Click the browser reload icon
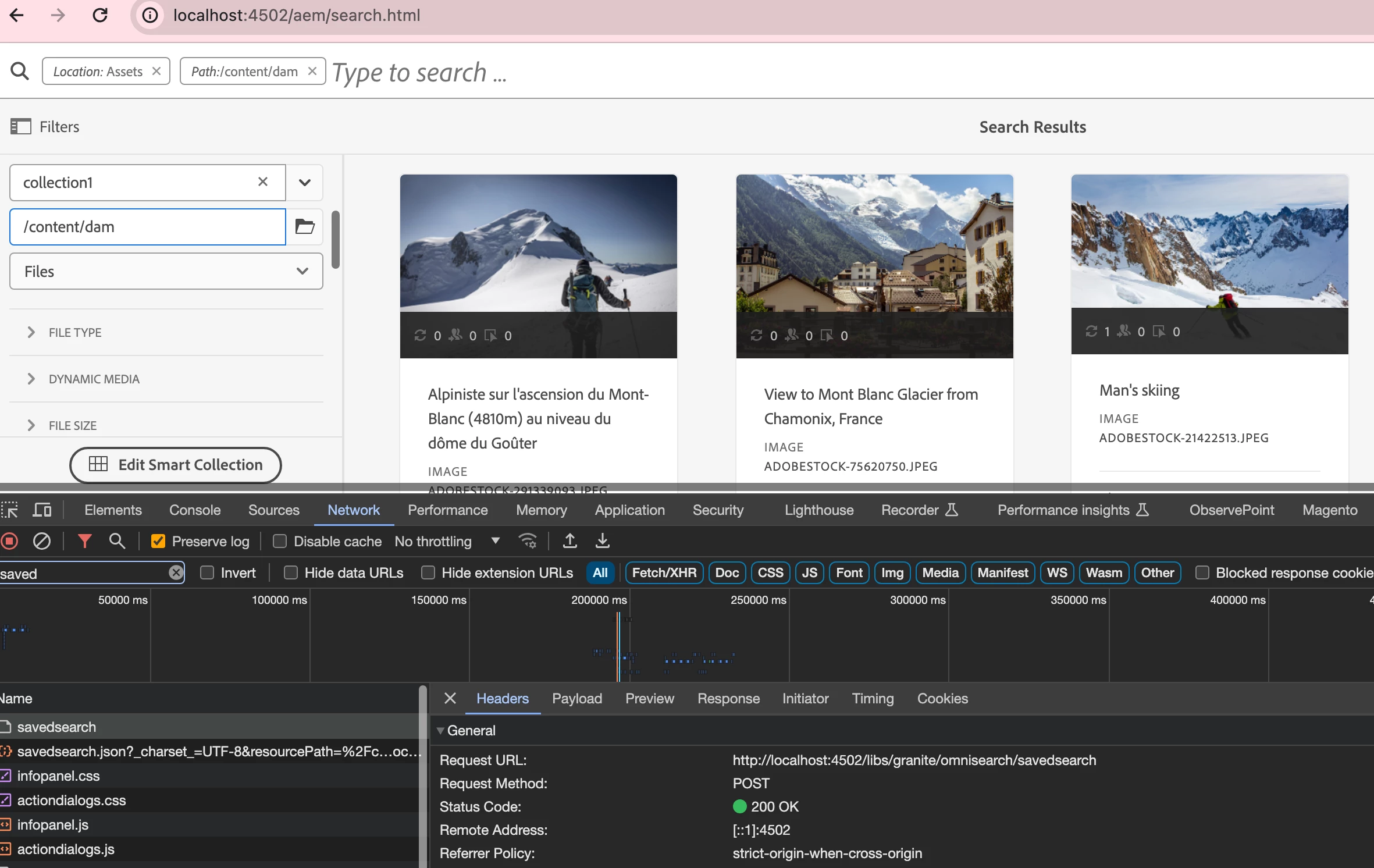 tap(100, 15)
